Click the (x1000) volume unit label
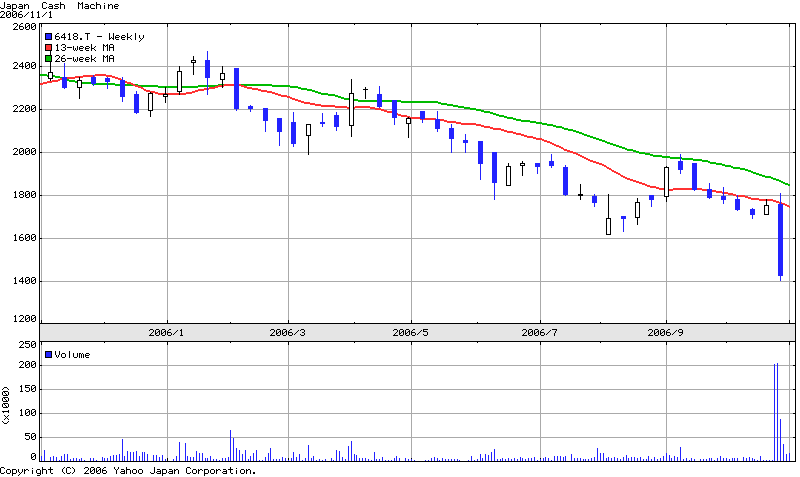Viewport: 800px width, 477px height. tap(6, 405)
